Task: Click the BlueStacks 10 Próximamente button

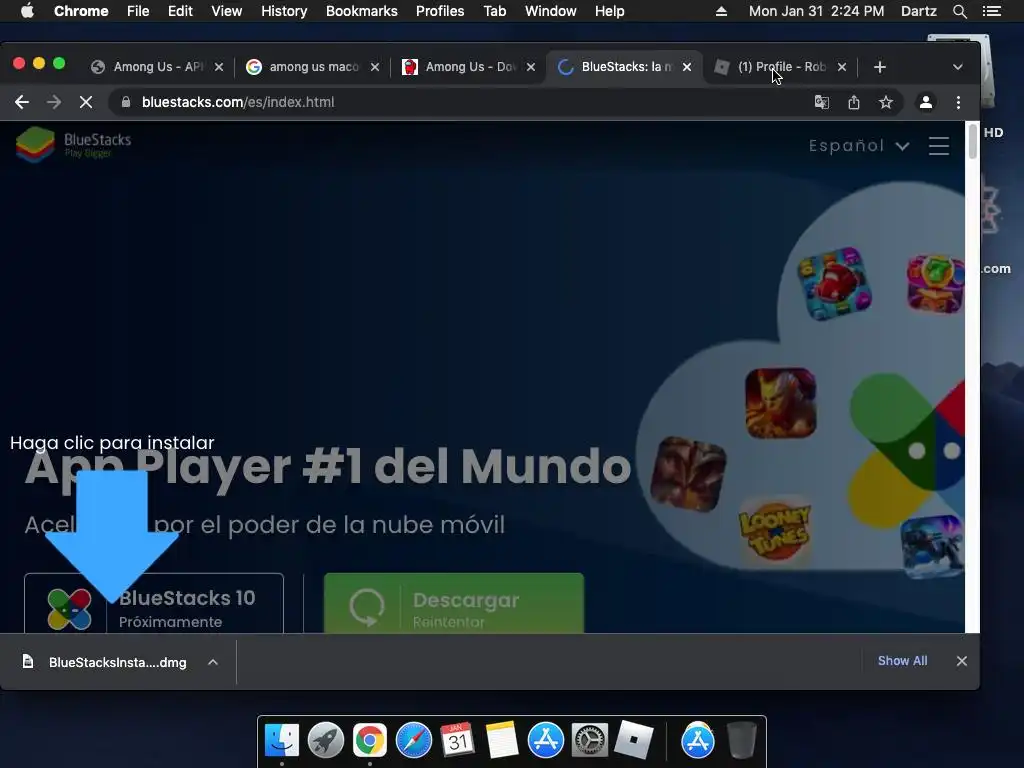Action: pyautogui.click(x=153, y=603)
